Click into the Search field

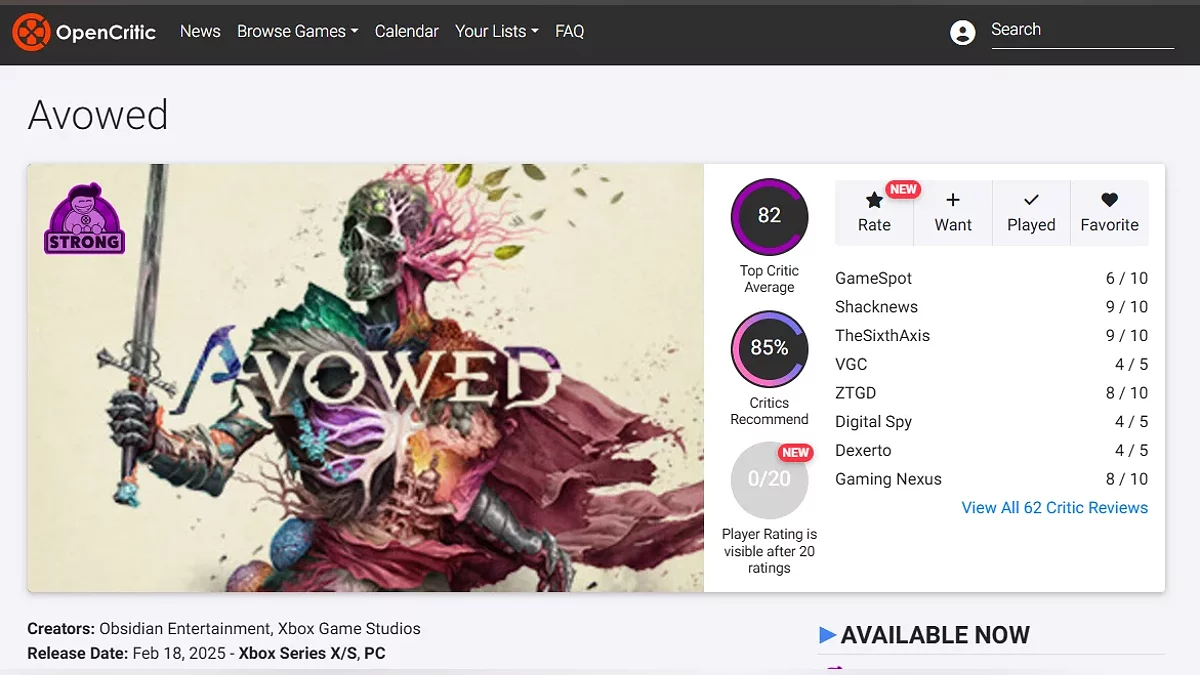pos(1081,30)
